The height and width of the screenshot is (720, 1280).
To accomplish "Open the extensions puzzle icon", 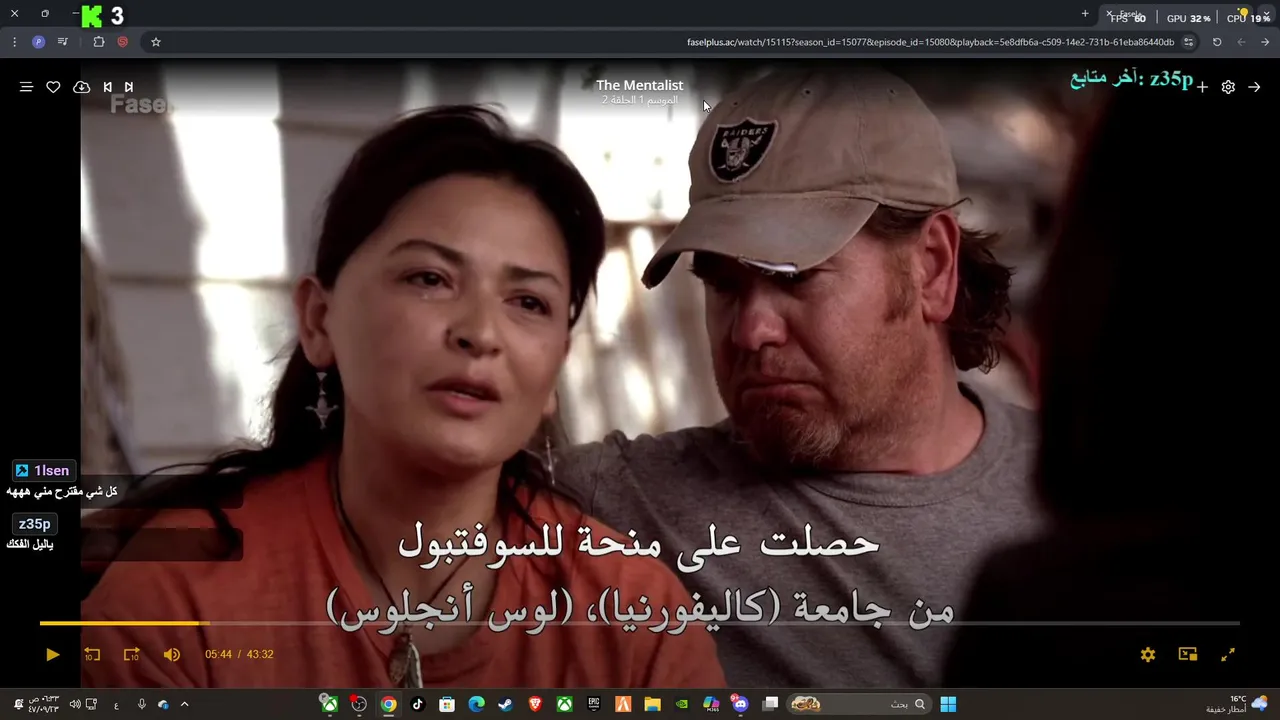I will tap(98, 42).
